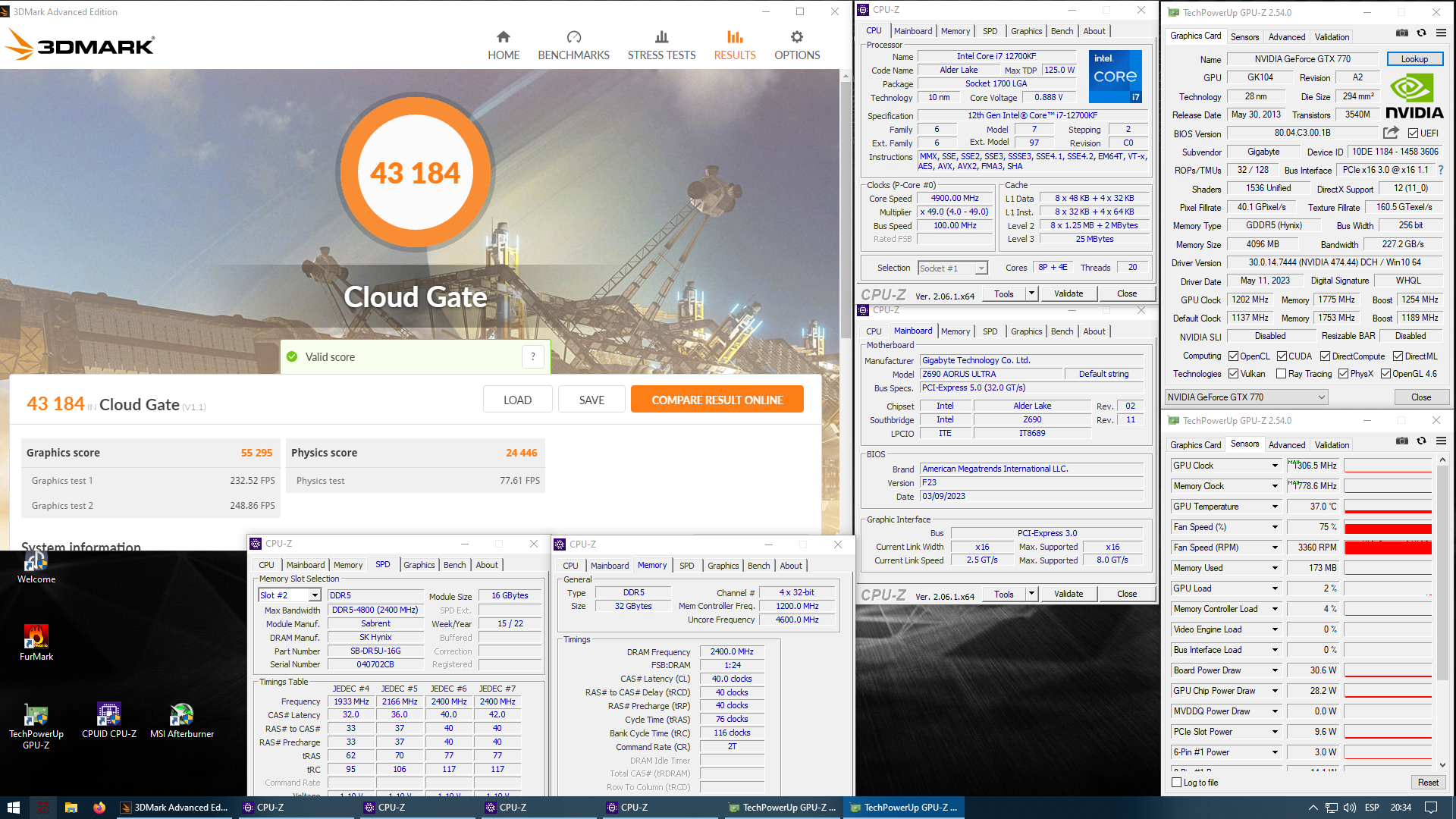Screen dimensions: 1456x819
Task: Open the hamburger menu in GPU-Z Sensors window
Action: (x=1441, y=441)
